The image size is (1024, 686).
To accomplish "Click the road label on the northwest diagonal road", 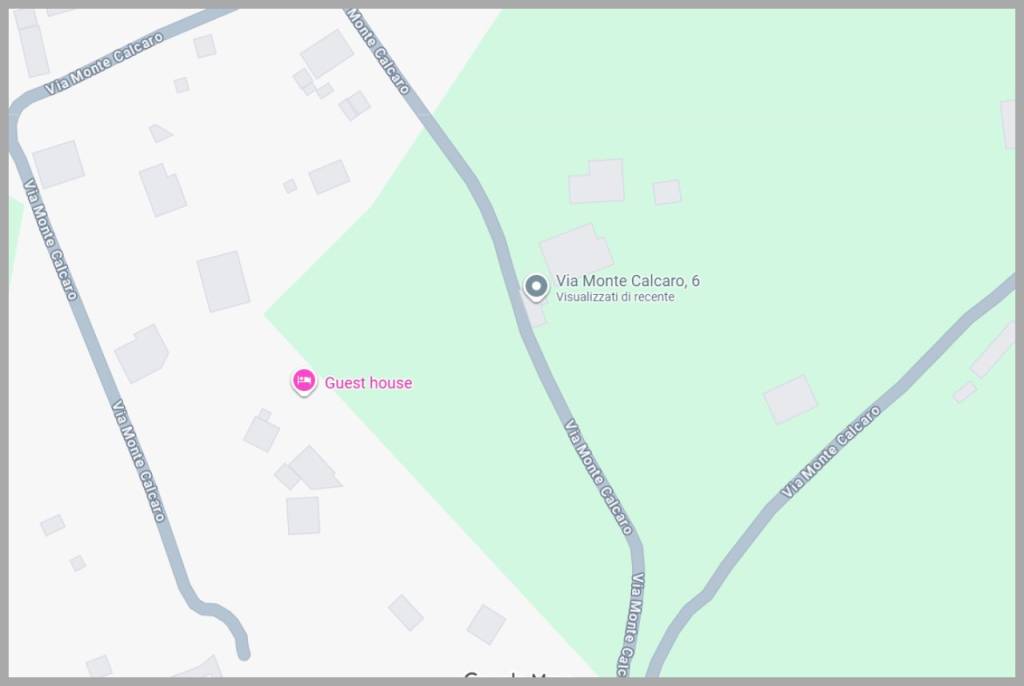I will point(104,64).
